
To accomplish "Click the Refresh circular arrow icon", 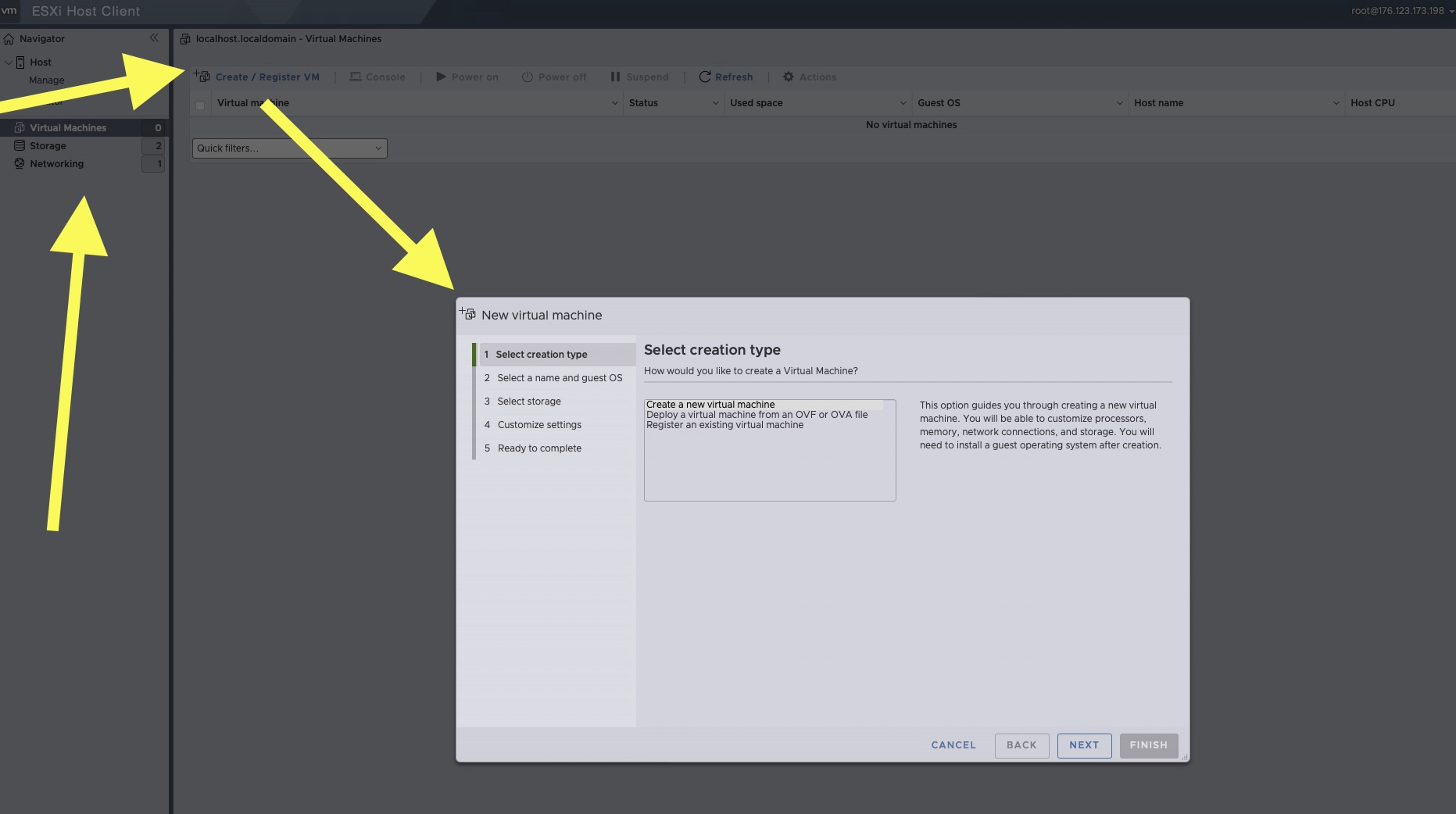I will (705, 77).
